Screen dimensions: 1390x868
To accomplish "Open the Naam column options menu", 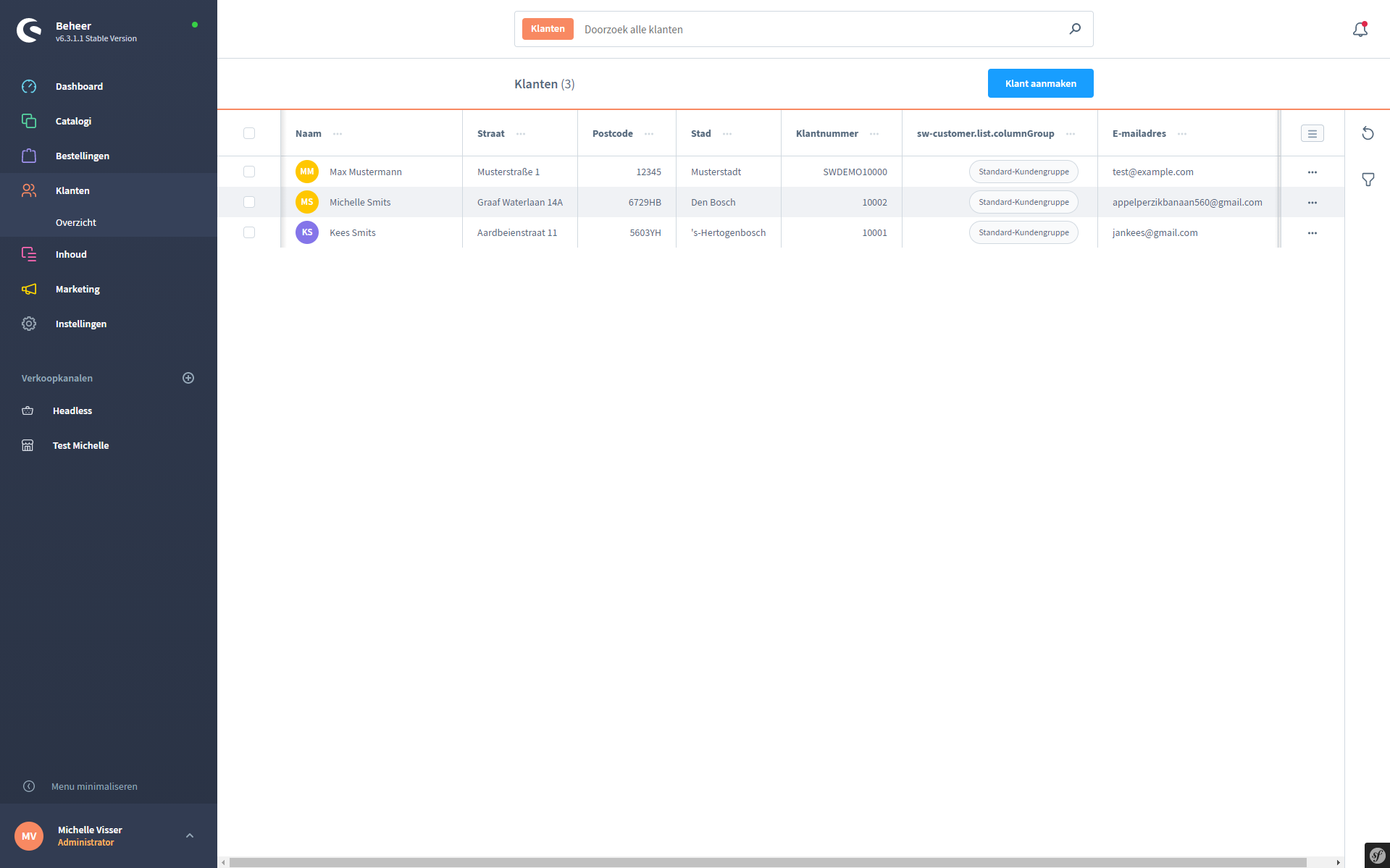I will click(338, 134).
